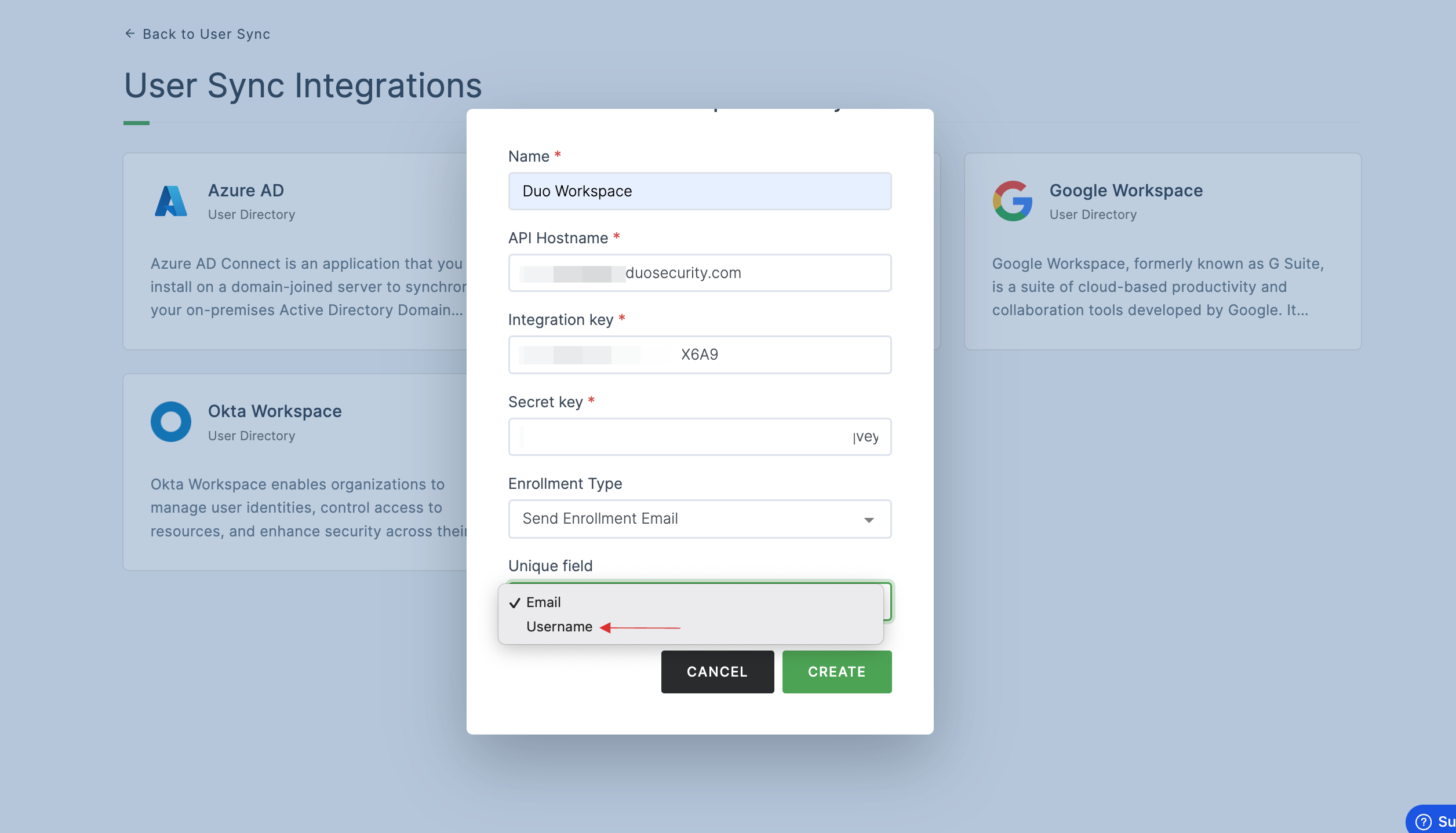Viewport: 1456px width, 833px height.
Task: Click the User Sync Integrations heading
Action: pos(303,86)
